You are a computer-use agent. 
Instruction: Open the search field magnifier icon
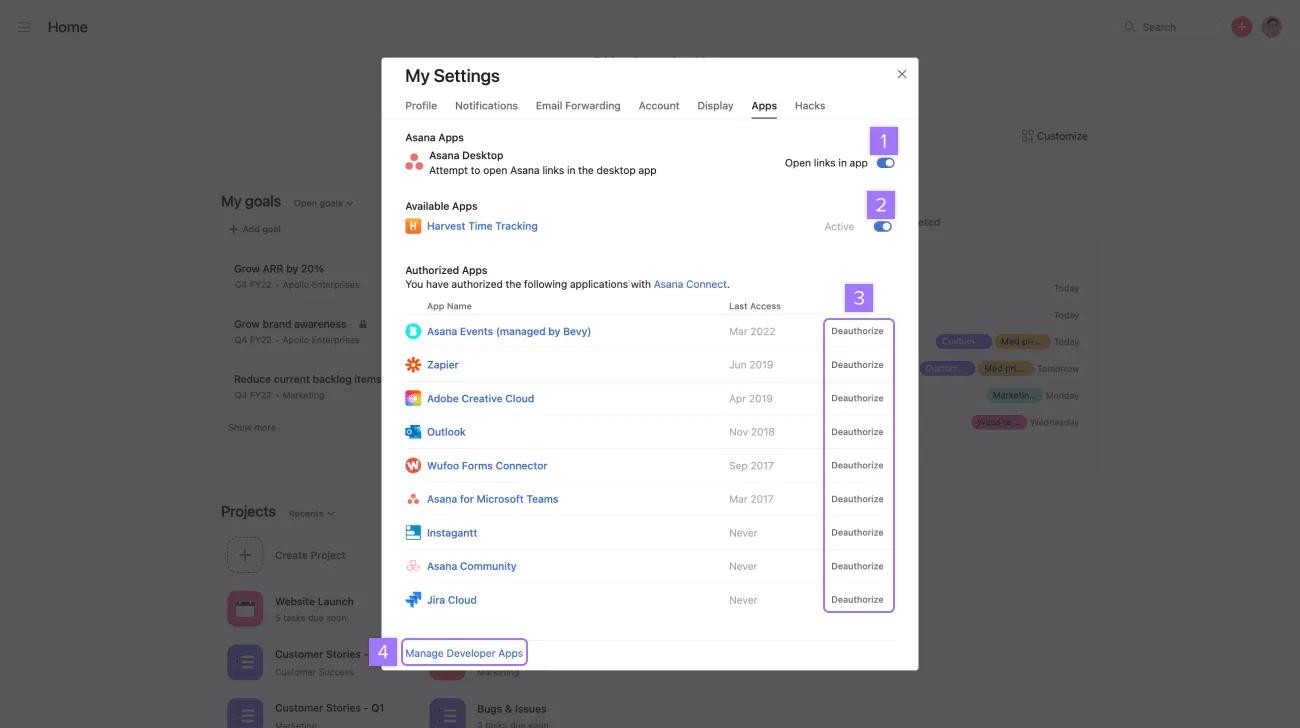(1129, 26)
